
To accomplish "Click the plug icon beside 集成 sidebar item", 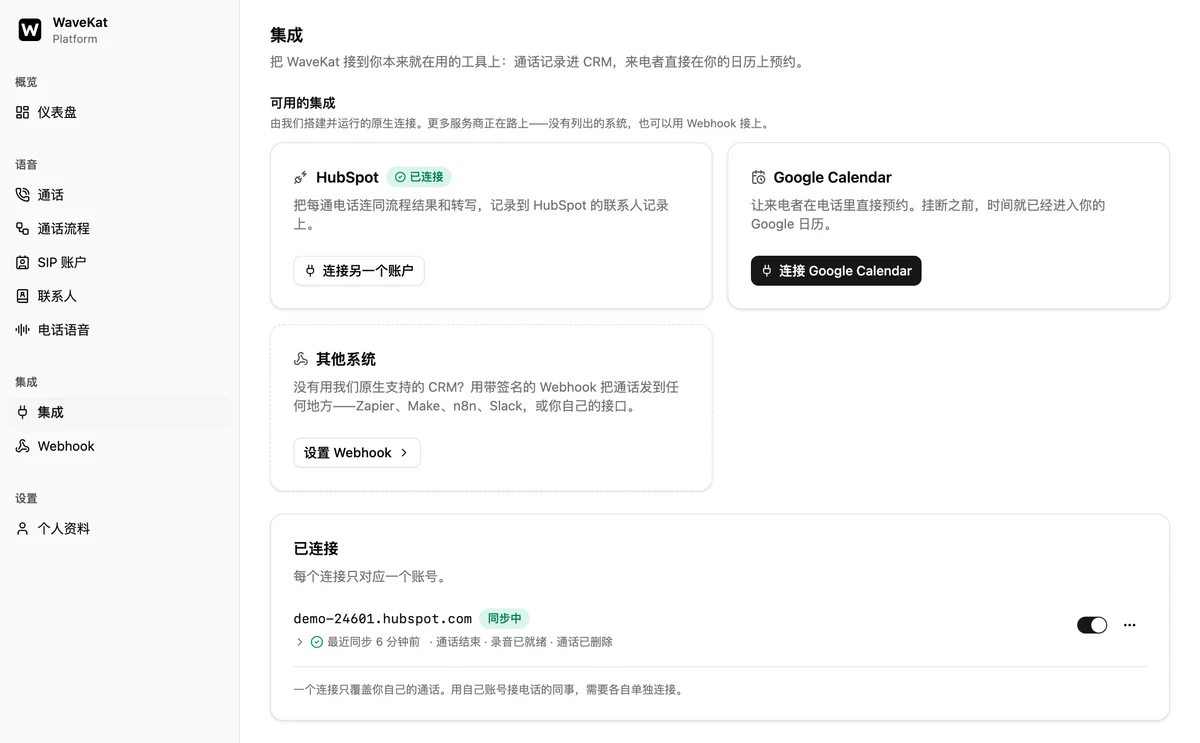I will [22, 412].
